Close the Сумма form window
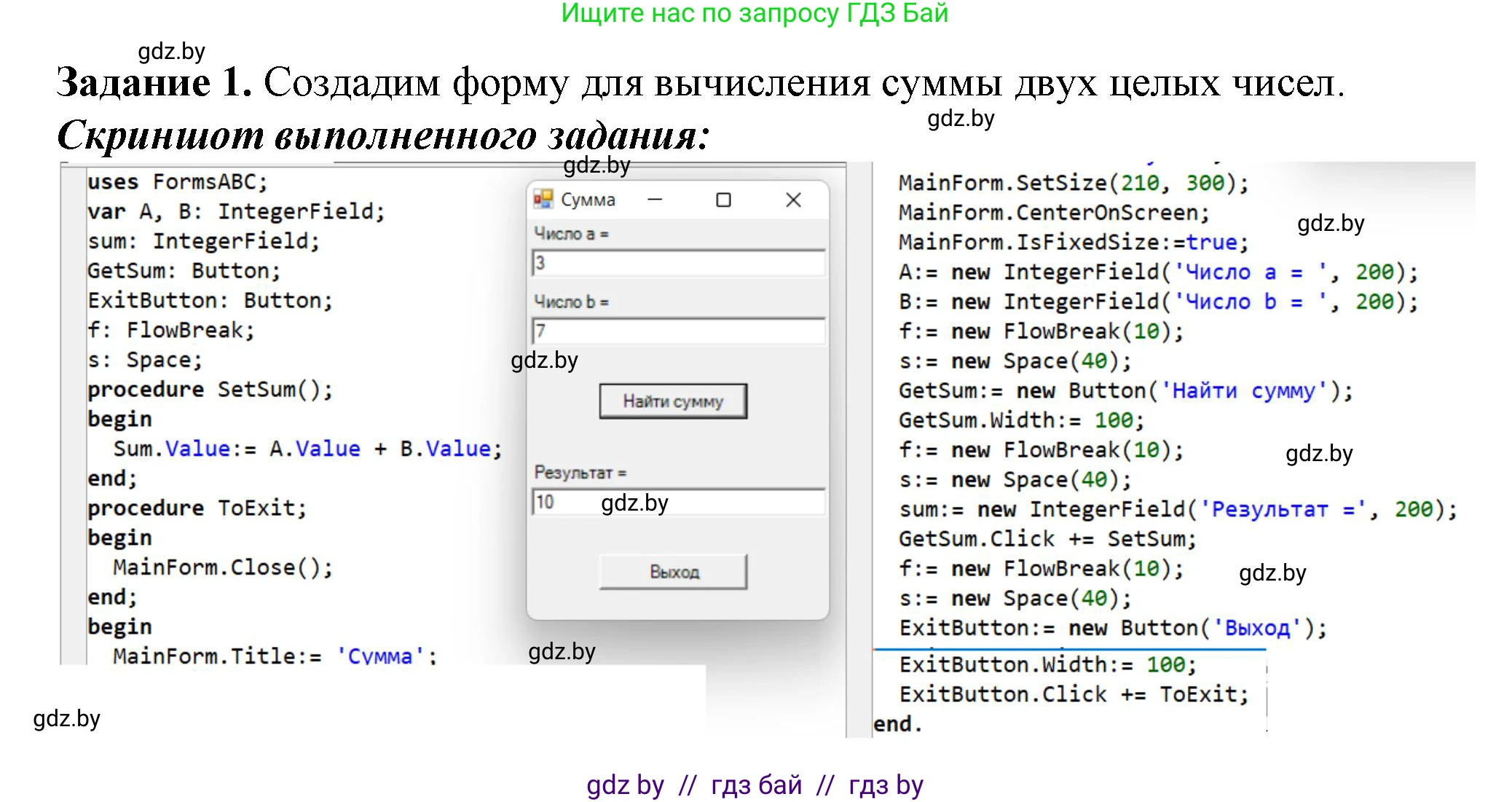1512x802 pixels. [x=793, y=200]
